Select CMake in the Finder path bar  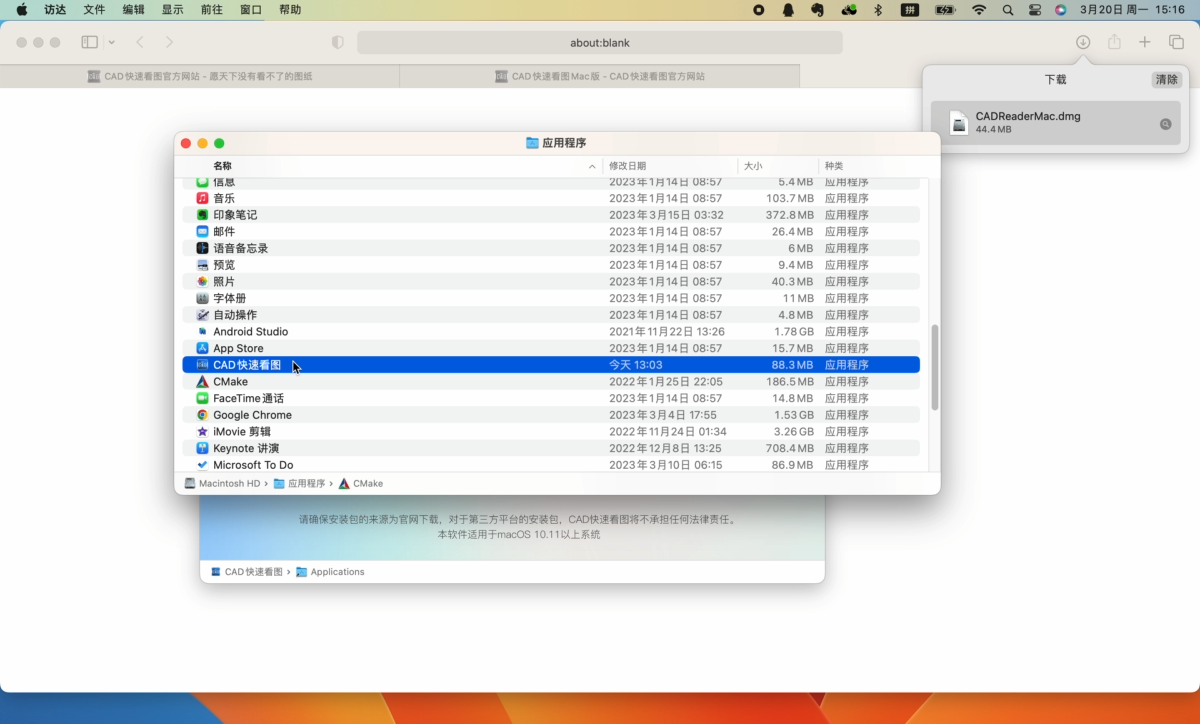(x=361, y=484)
